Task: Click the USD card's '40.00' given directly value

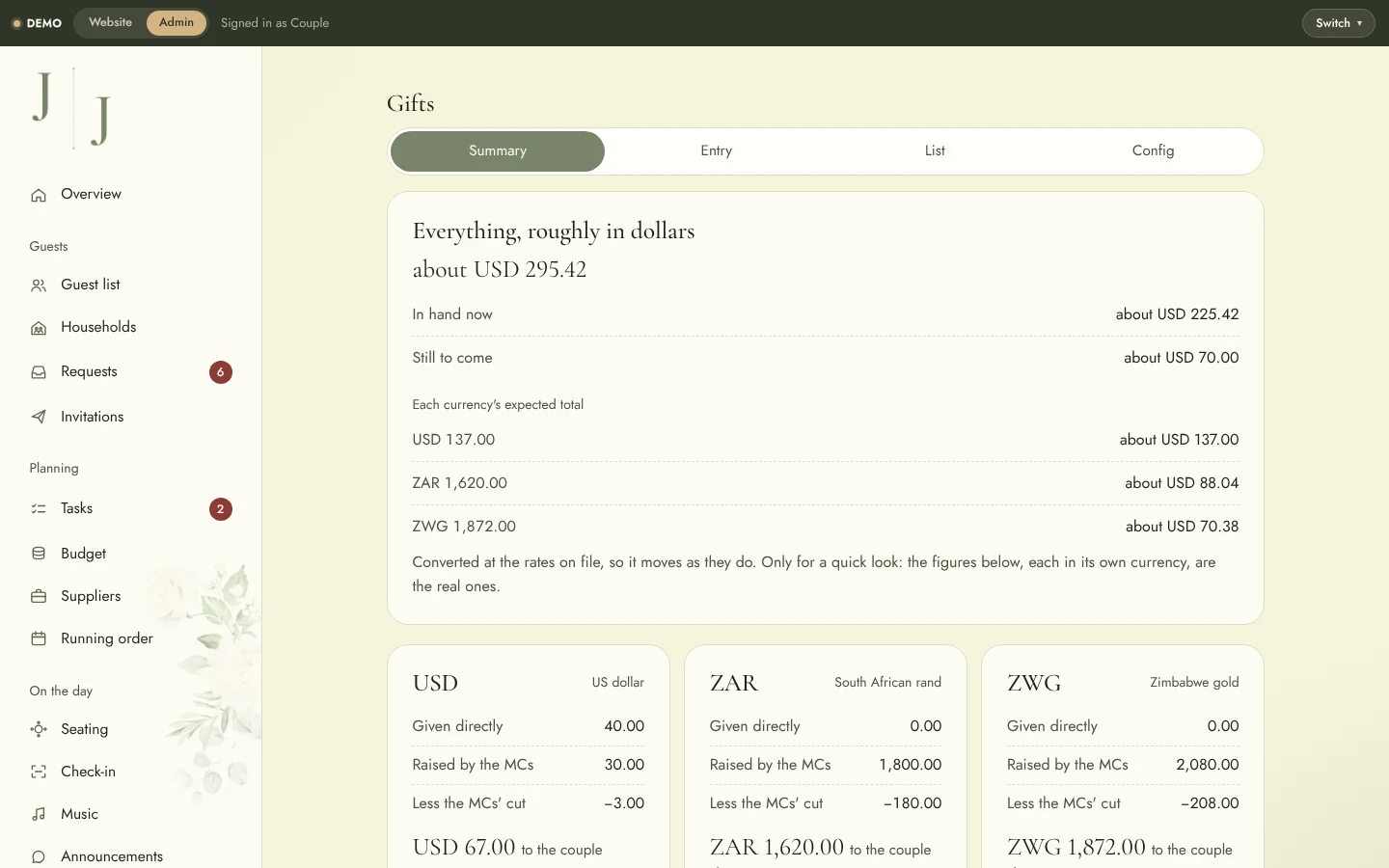Action: 624,726
